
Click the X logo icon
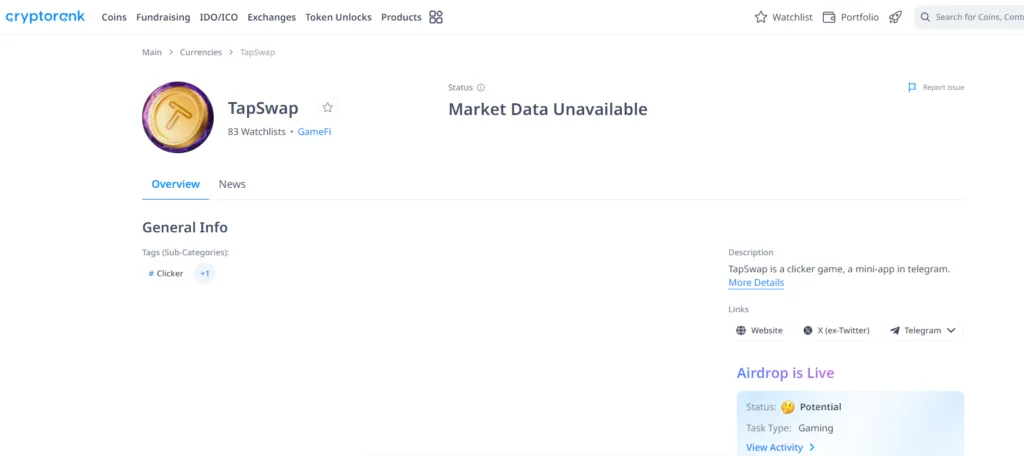(x=808, y=331)
